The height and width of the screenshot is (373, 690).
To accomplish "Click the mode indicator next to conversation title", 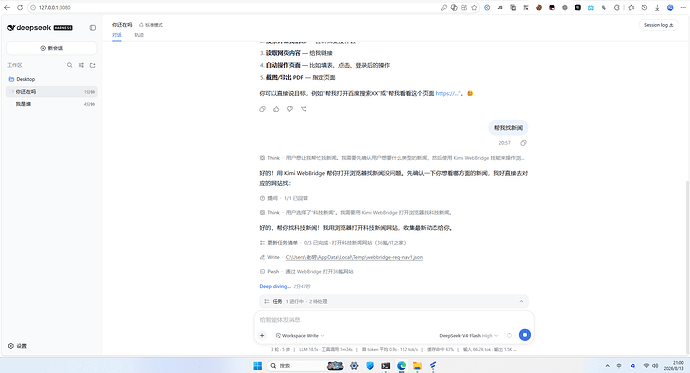I will [x=151, y=25].
